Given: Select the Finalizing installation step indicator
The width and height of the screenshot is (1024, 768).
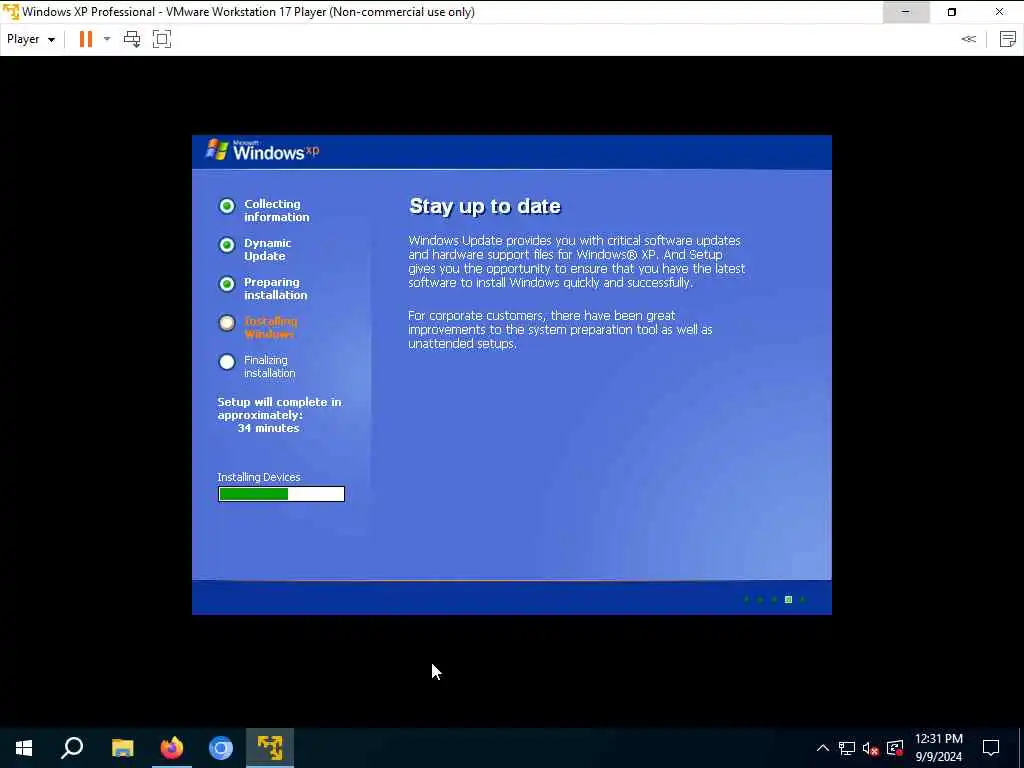Looking at the screenshot, I should (x=227, y=362).
